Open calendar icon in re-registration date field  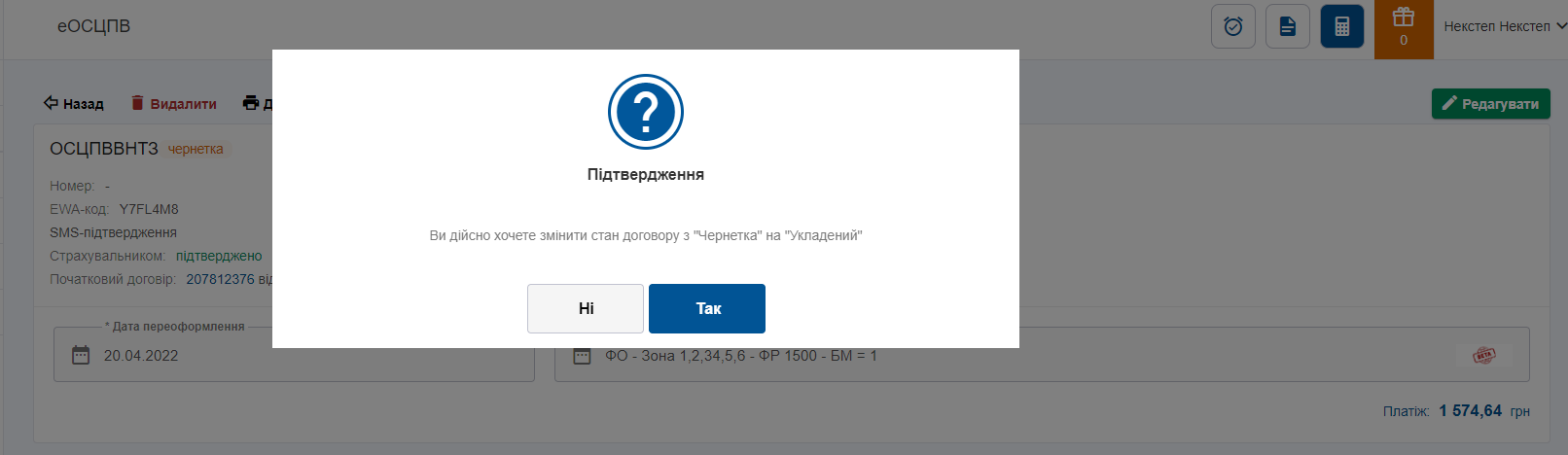click(81, 355)
